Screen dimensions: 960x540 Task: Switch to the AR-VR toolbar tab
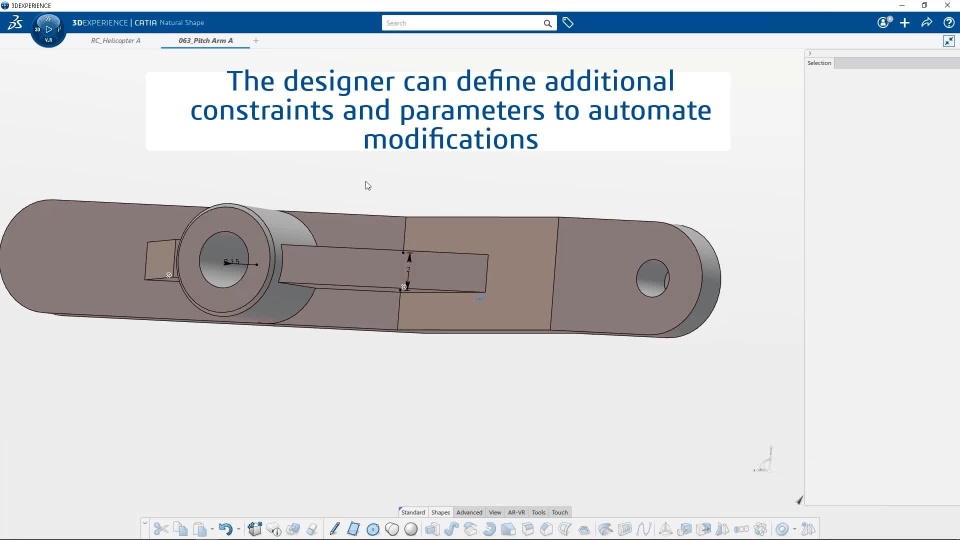(x=516, y=512)
